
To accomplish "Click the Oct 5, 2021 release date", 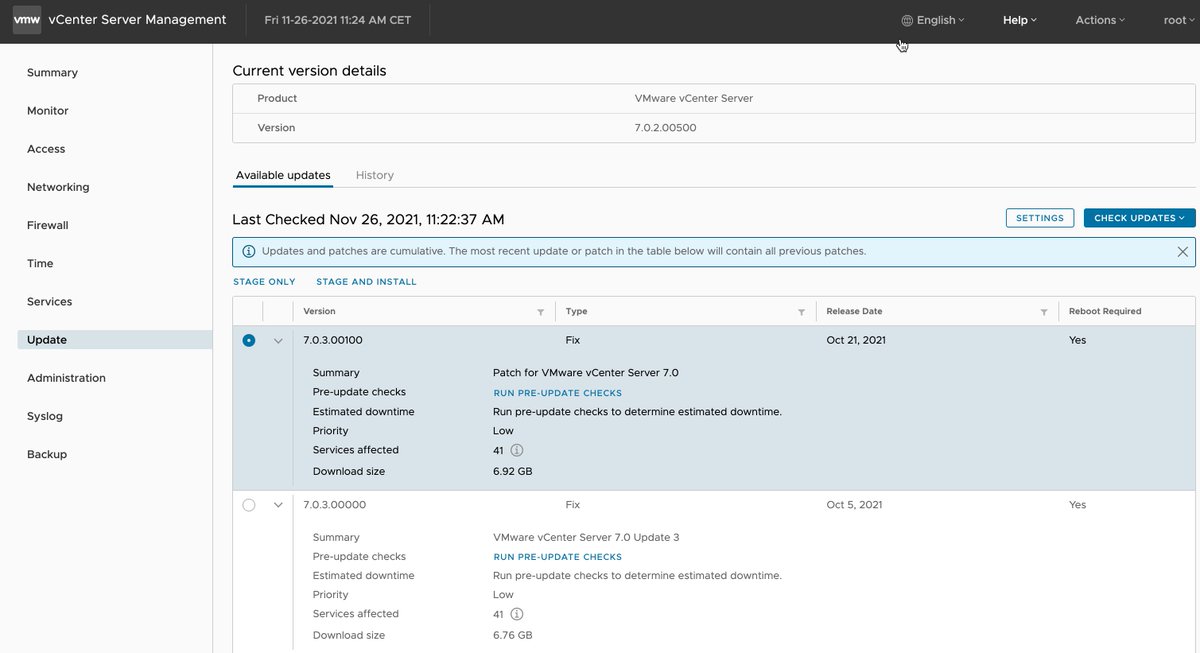I will [853, 505].
